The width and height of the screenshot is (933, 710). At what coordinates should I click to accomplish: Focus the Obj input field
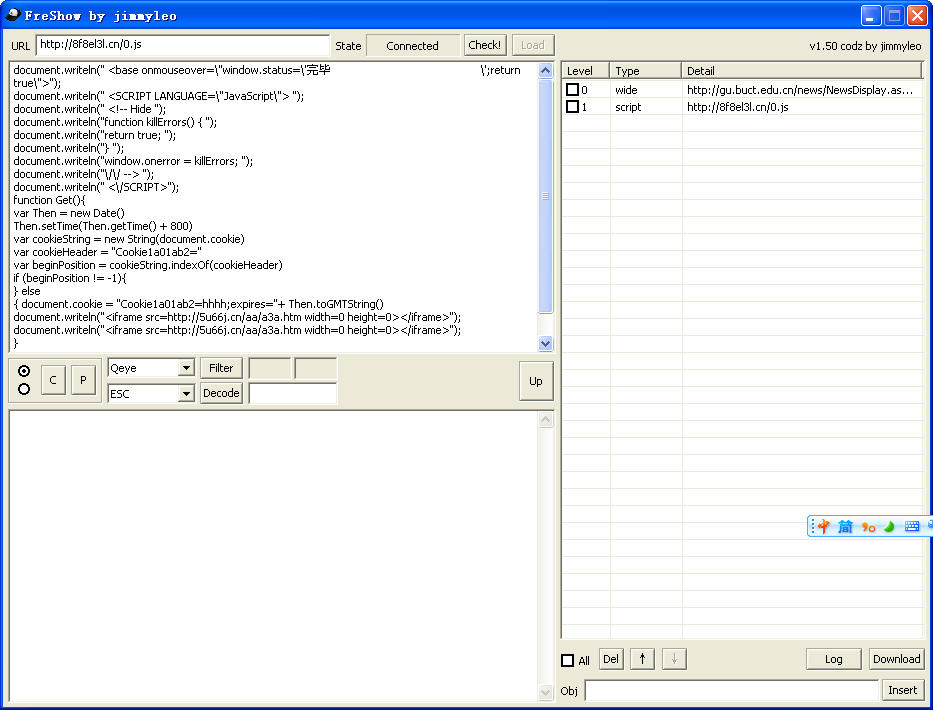(732, 690)
